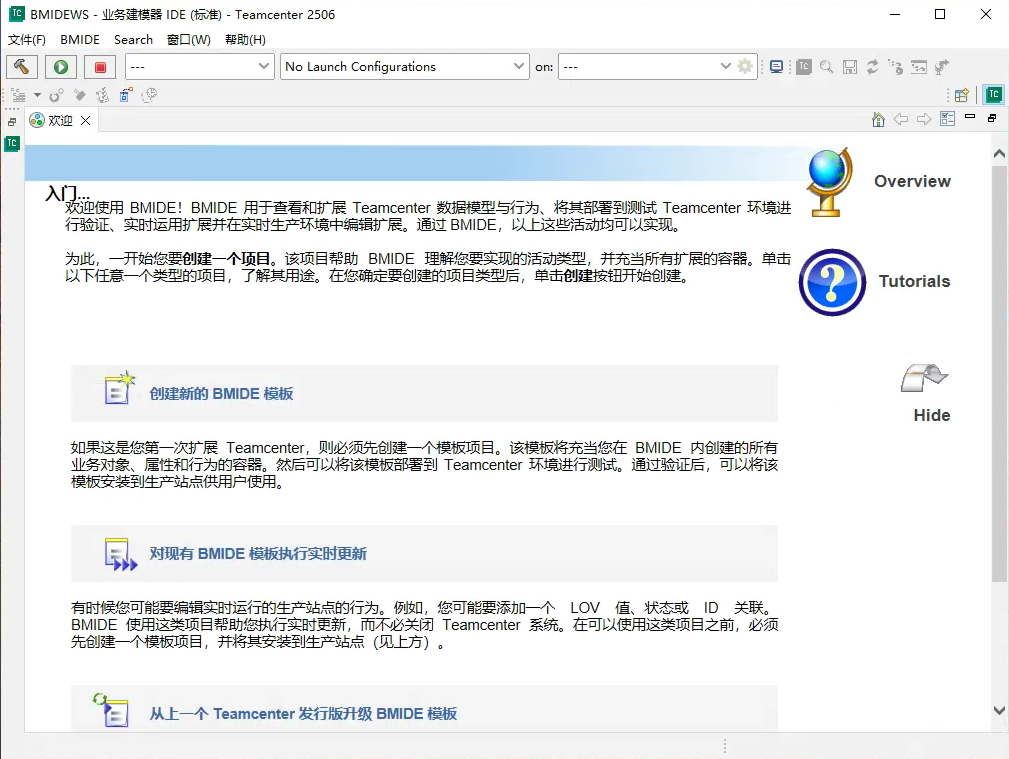Click the Tutorials question mark icon

(x=832, y=282)
